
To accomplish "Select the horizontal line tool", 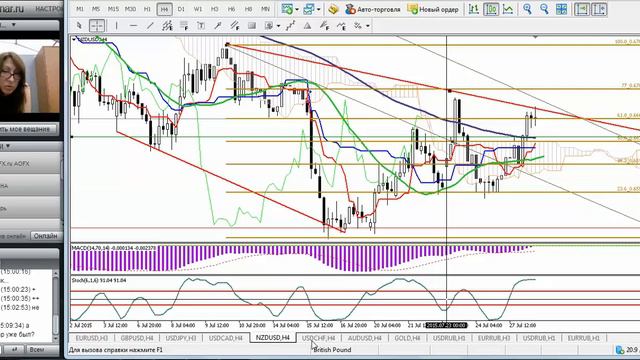I will pyautogui.click(x=133, y=26).
